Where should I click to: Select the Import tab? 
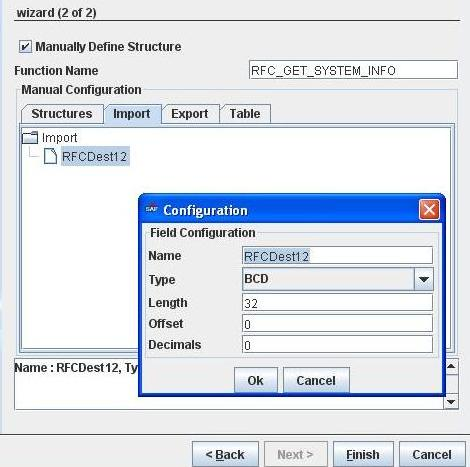click(x=132, y=114)
